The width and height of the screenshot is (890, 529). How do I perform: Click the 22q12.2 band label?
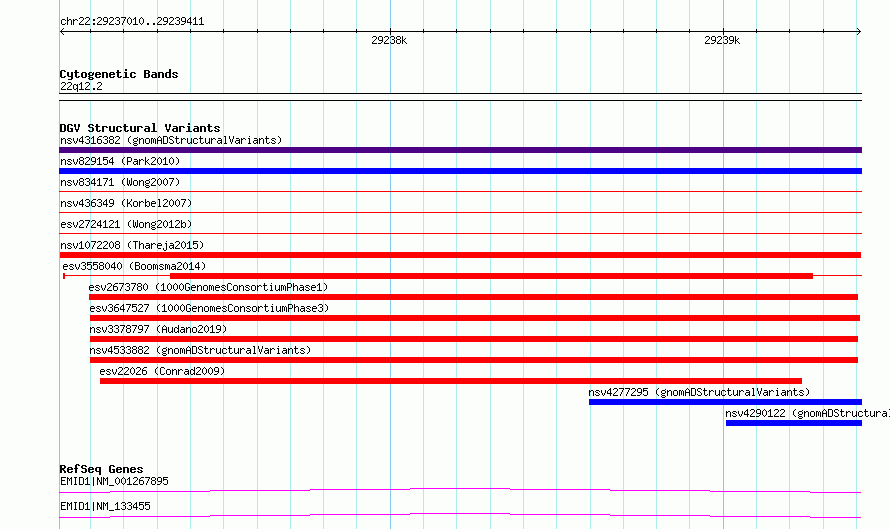81,86
